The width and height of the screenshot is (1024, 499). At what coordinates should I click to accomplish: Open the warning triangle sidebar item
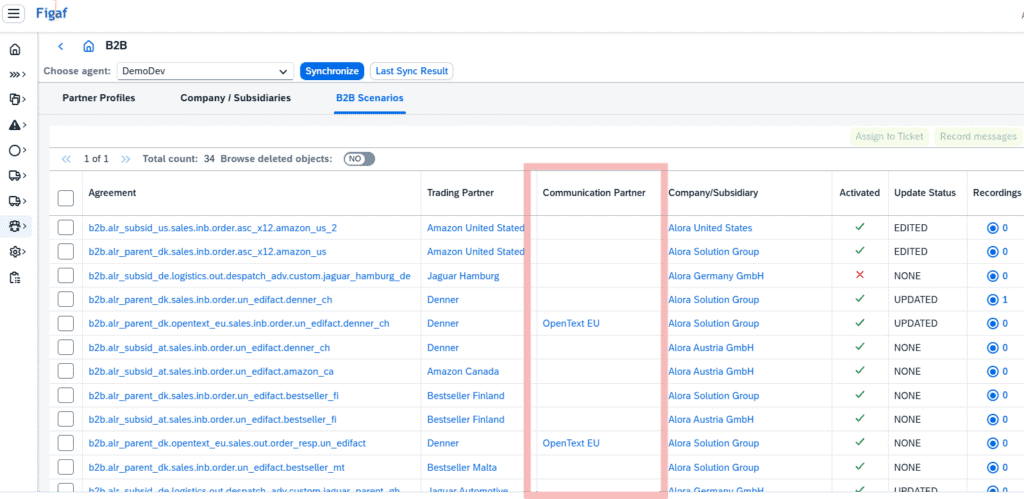point(17,125)
